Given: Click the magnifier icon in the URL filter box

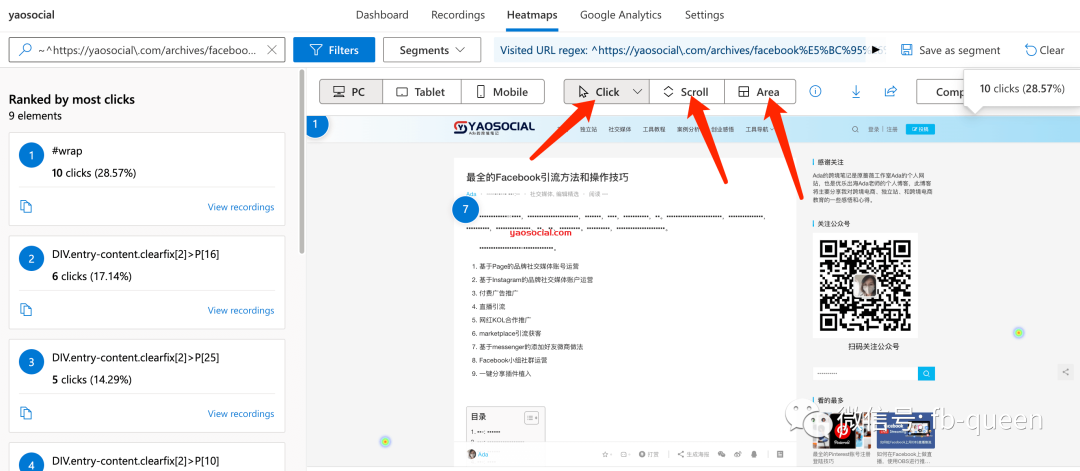Looking at the screenshot, I should 25,50.
